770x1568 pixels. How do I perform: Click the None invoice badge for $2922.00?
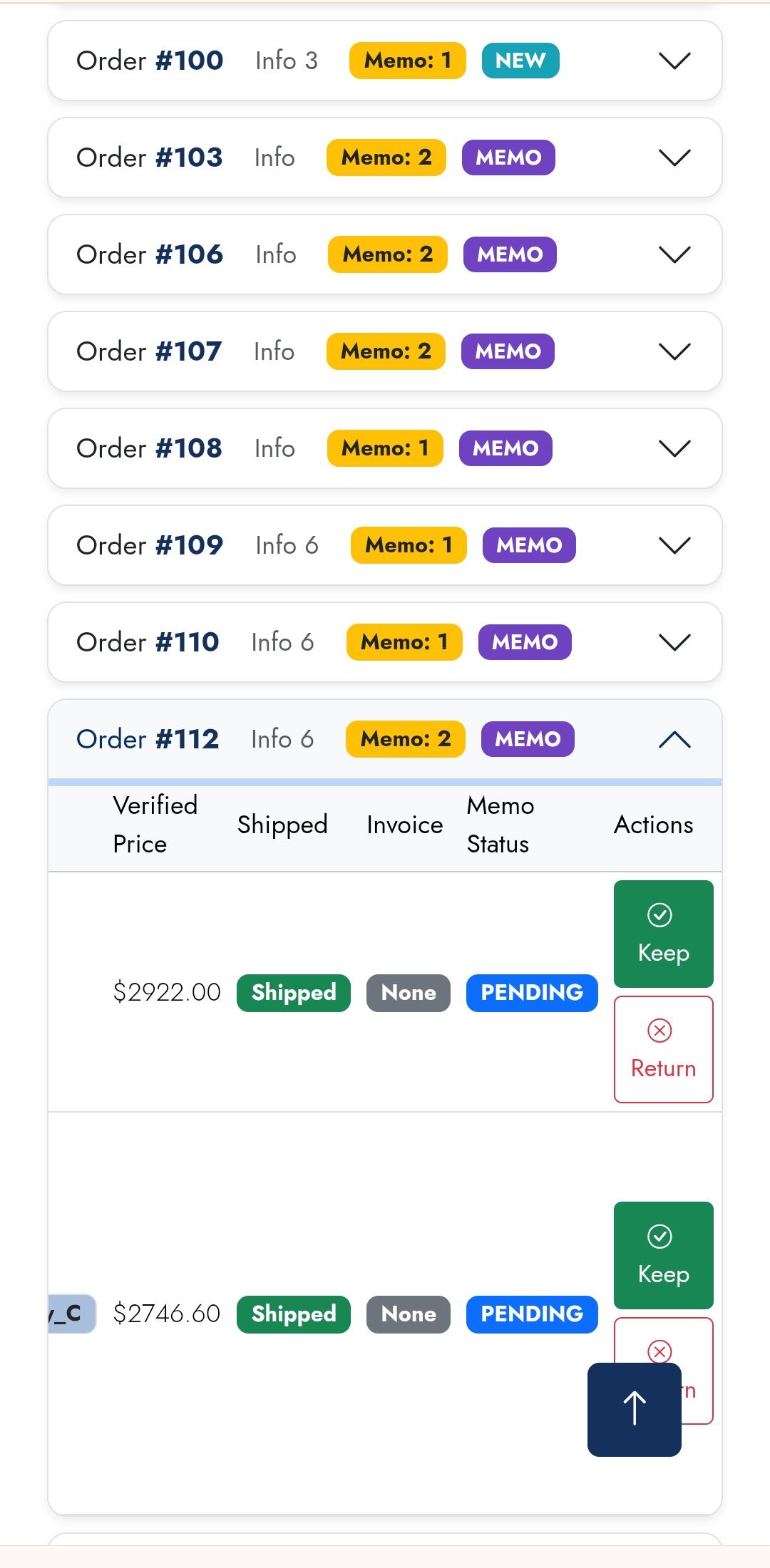[x=409, y=993]
